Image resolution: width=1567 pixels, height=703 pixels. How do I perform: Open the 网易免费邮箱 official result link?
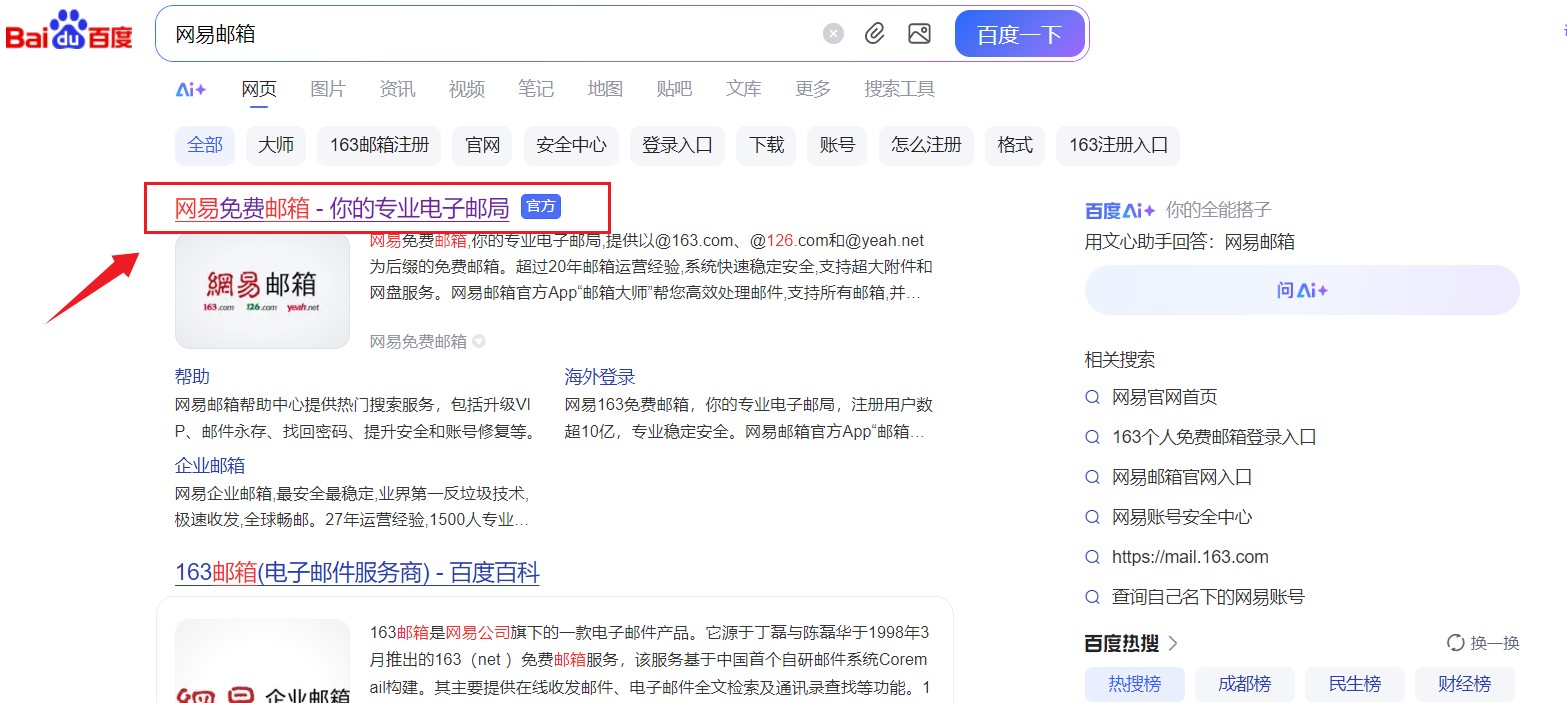341,208
